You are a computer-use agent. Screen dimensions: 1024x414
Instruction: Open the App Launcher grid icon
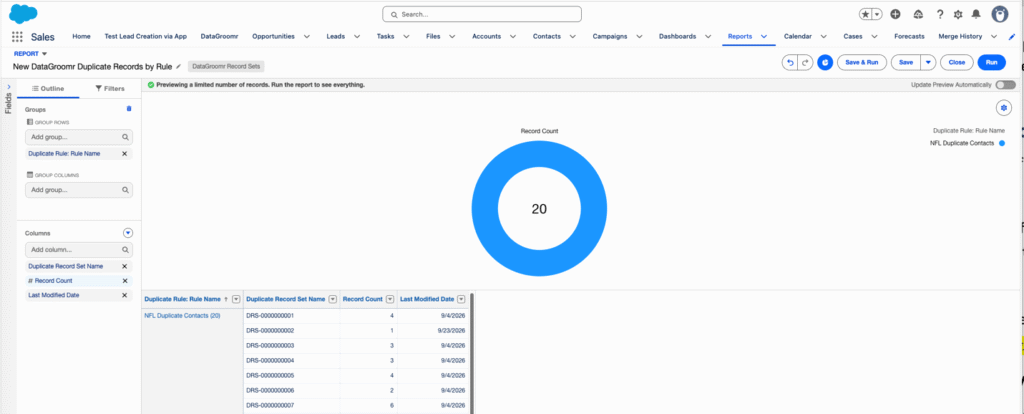[18, 37]
